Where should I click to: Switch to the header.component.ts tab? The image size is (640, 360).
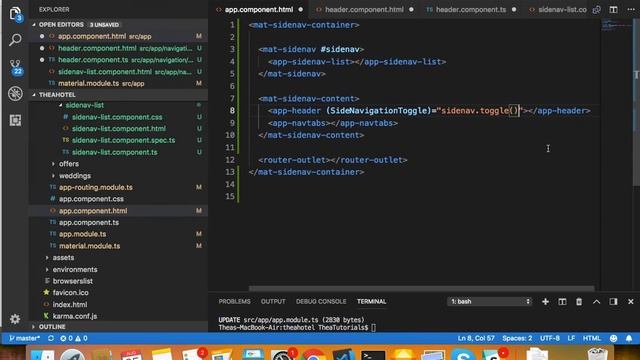471,9
